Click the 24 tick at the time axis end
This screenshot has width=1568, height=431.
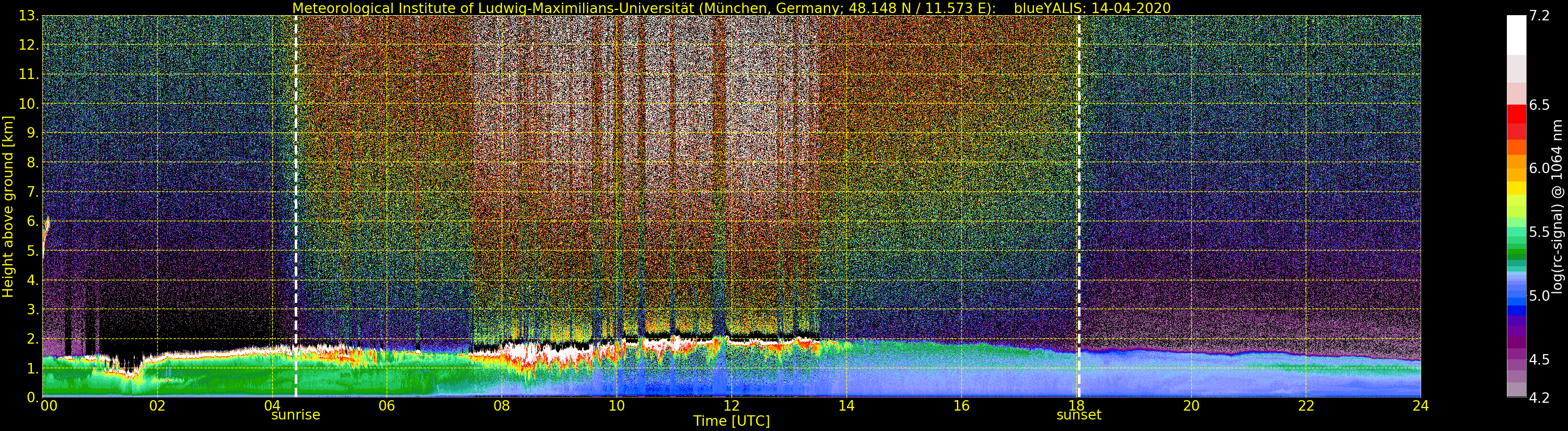(x=1420, y=406)
